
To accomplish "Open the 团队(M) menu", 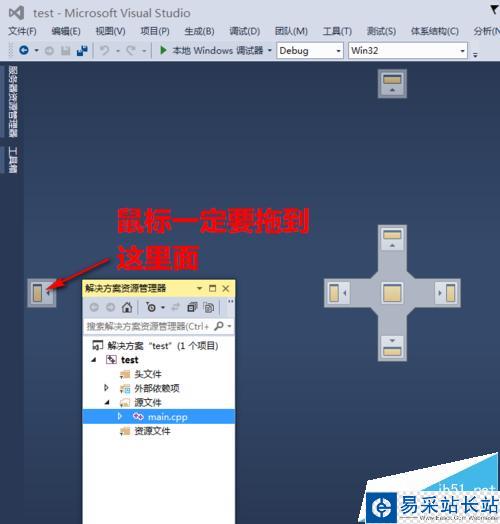I will point(291,31).
